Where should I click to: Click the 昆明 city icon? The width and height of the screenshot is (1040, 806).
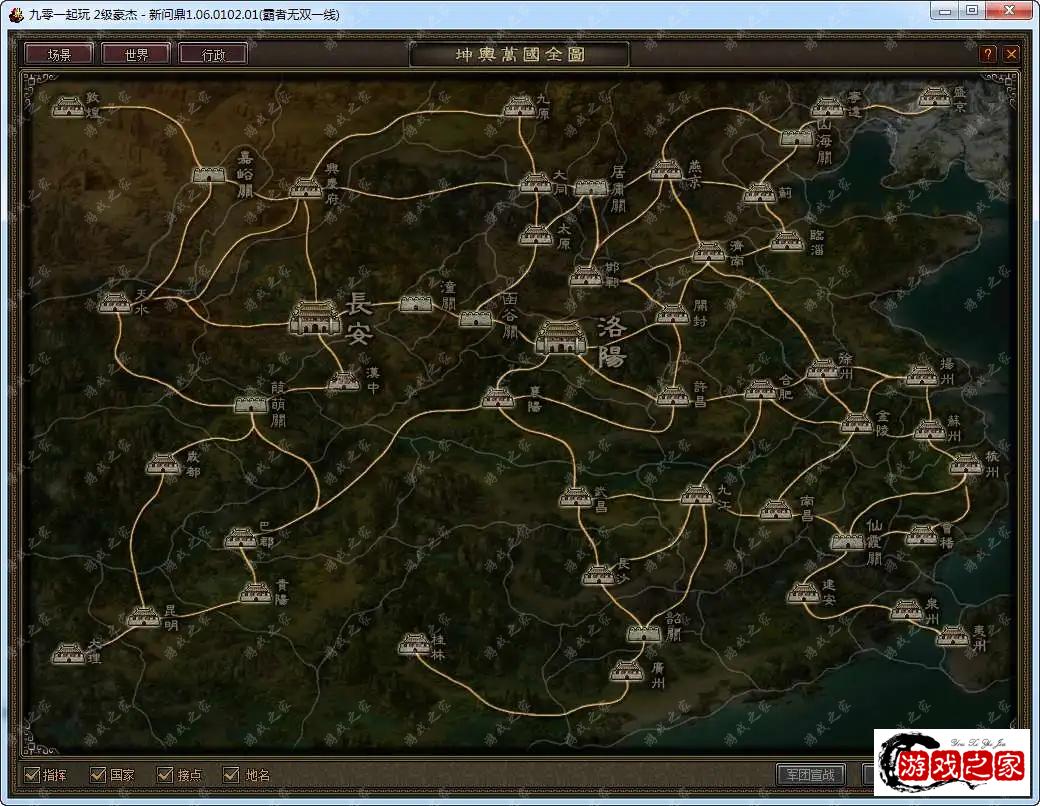[x=144, y=616]
